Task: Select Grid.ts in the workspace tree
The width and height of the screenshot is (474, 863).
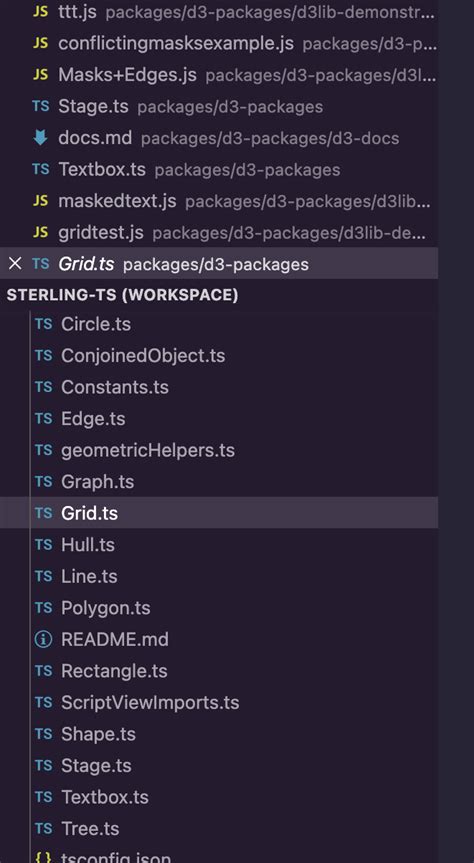Action: pos(219,513)
